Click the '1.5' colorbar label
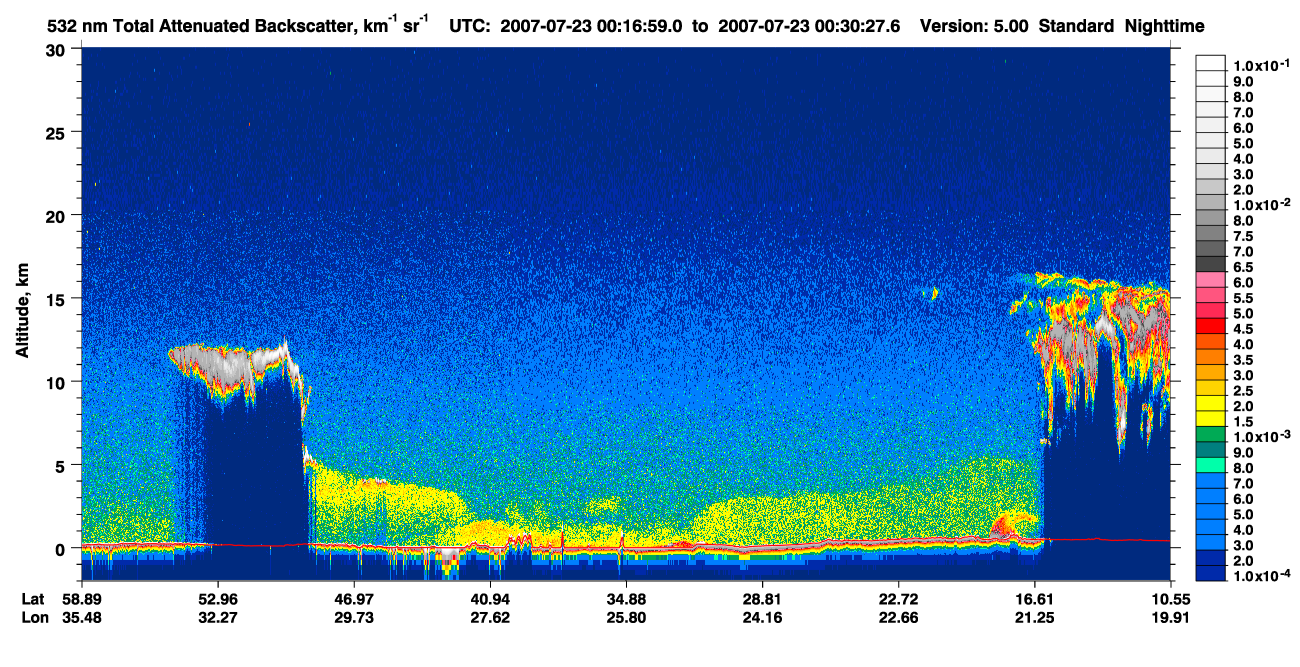This screenshot has height=667, width=1300. click(1244, 421)
